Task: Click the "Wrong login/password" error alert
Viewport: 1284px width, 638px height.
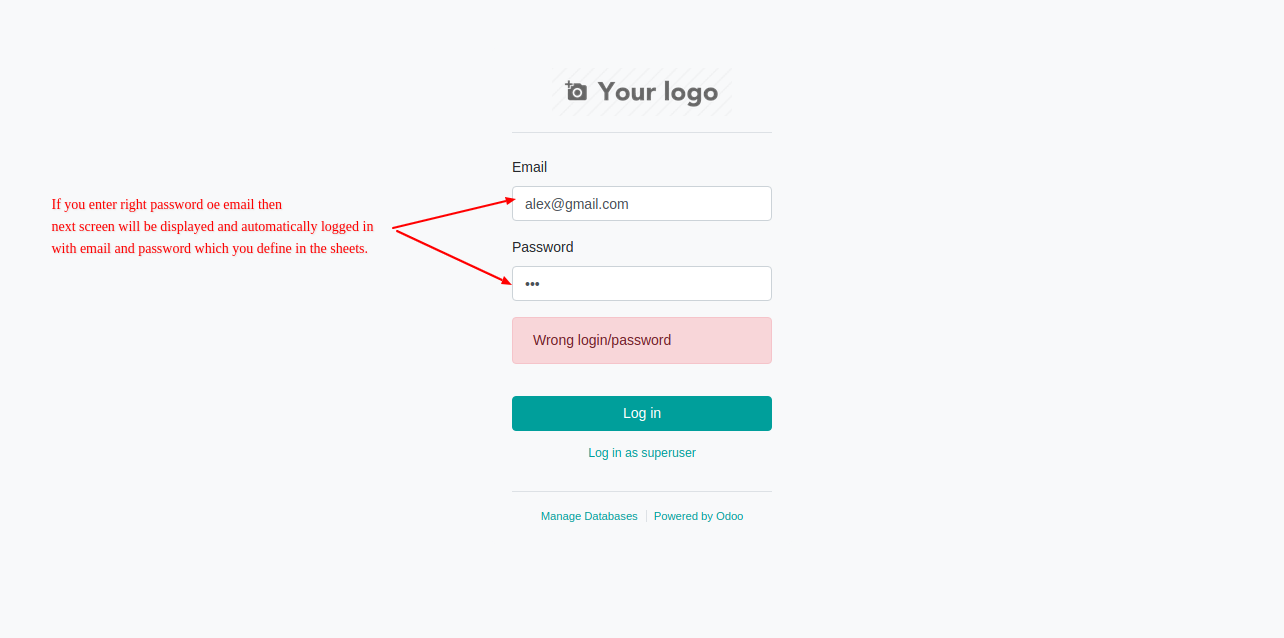Action: (x=642, y=340)
